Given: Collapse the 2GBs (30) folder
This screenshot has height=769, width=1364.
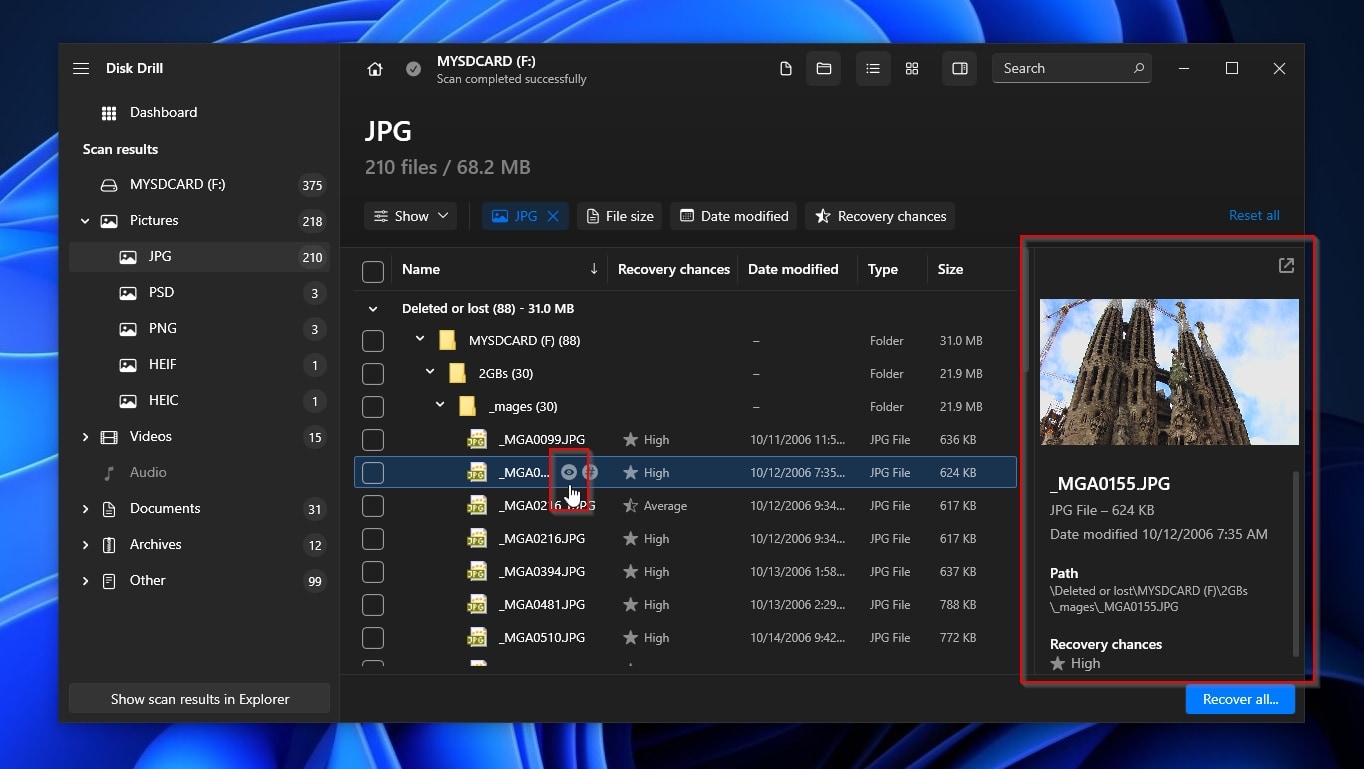Looking at the screenshot, I should pyautogui.click(x=430, y=373).
